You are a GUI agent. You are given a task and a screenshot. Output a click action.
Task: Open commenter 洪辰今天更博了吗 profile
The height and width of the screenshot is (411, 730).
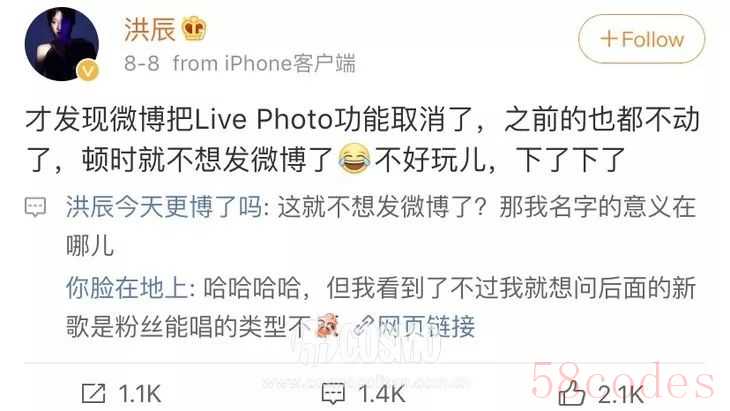pos(164,207)
